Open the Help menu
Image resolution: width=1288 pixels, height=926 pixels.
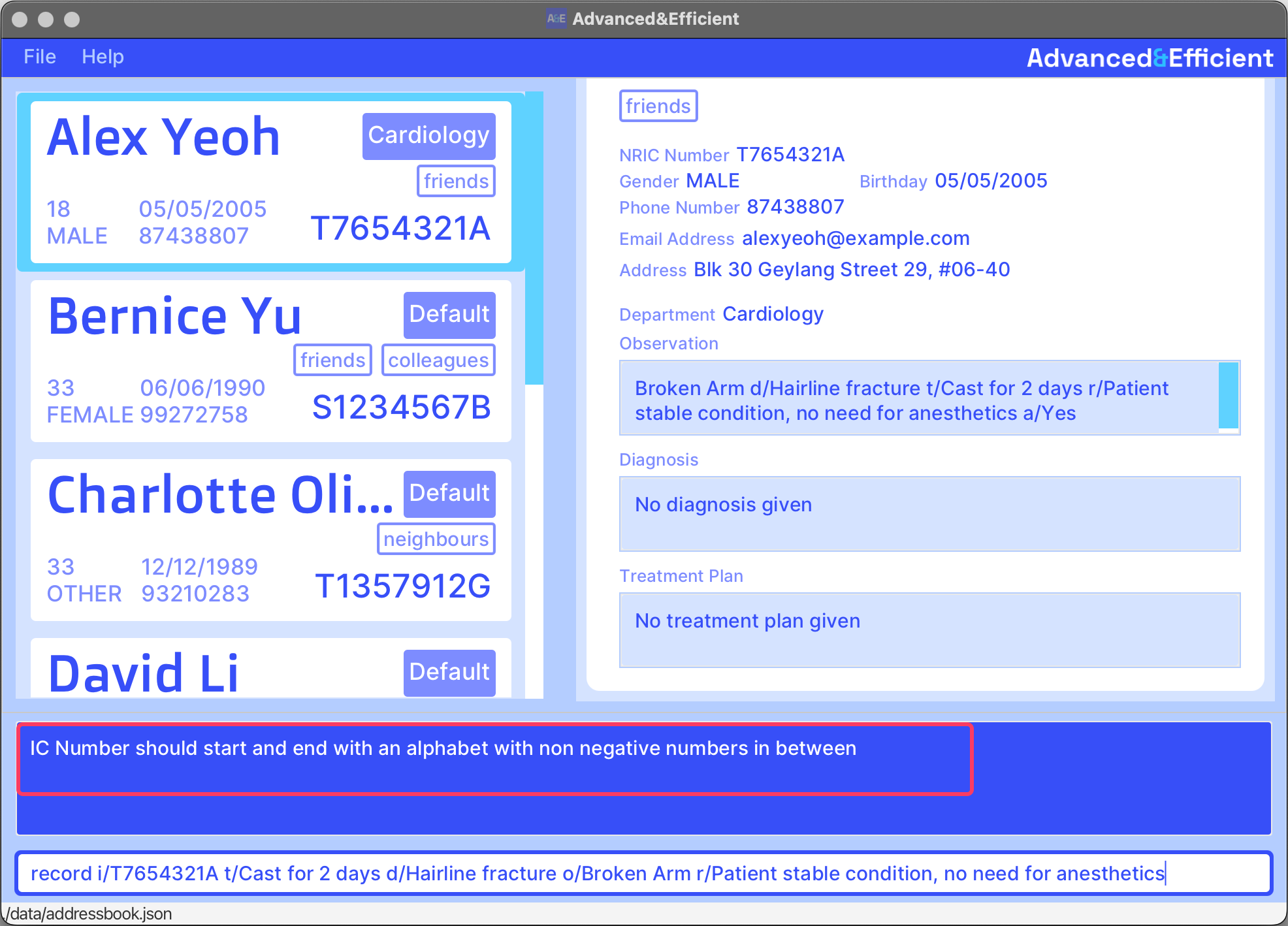[103, 57]
